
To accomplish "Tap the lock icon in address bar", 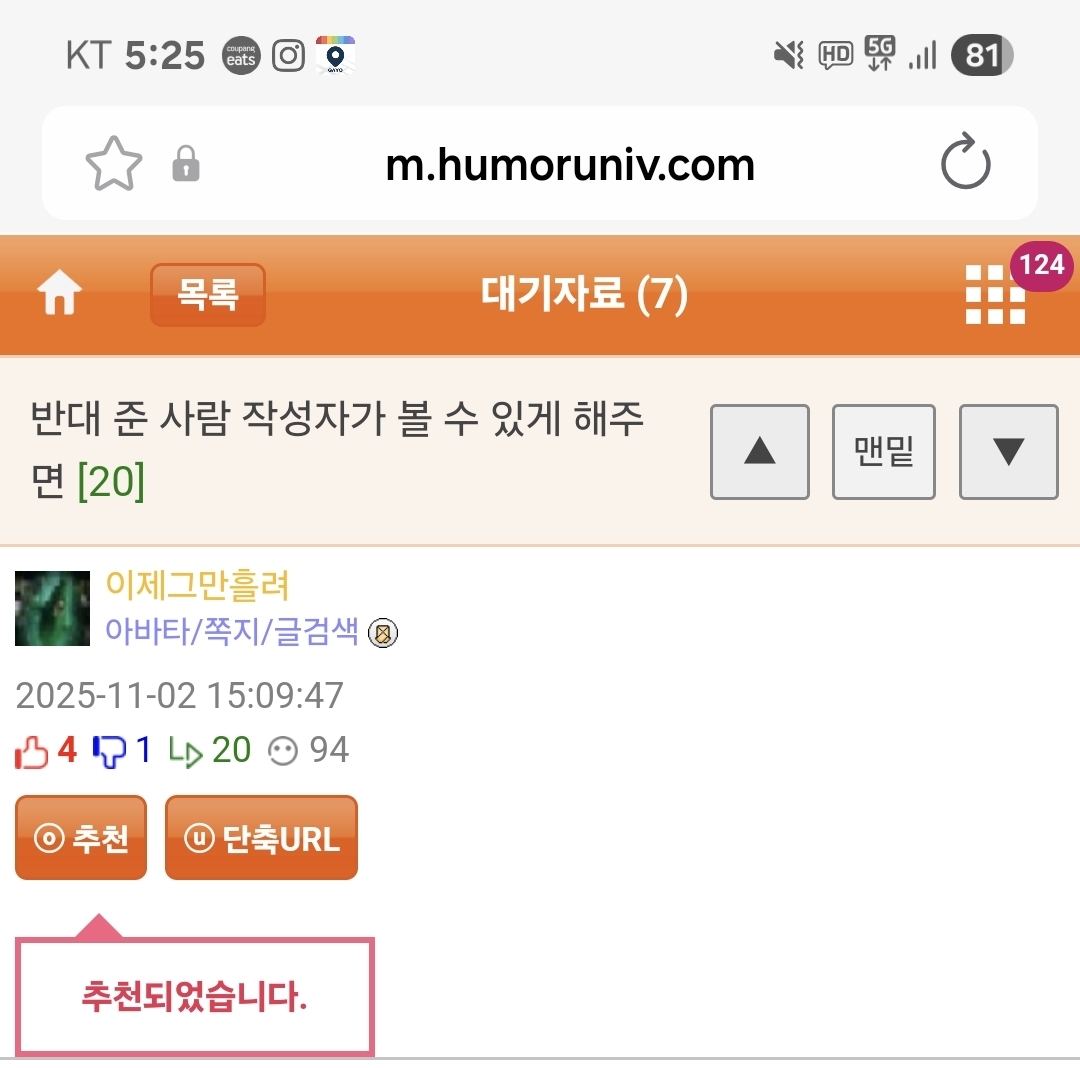I will click(x=186, y=164).
